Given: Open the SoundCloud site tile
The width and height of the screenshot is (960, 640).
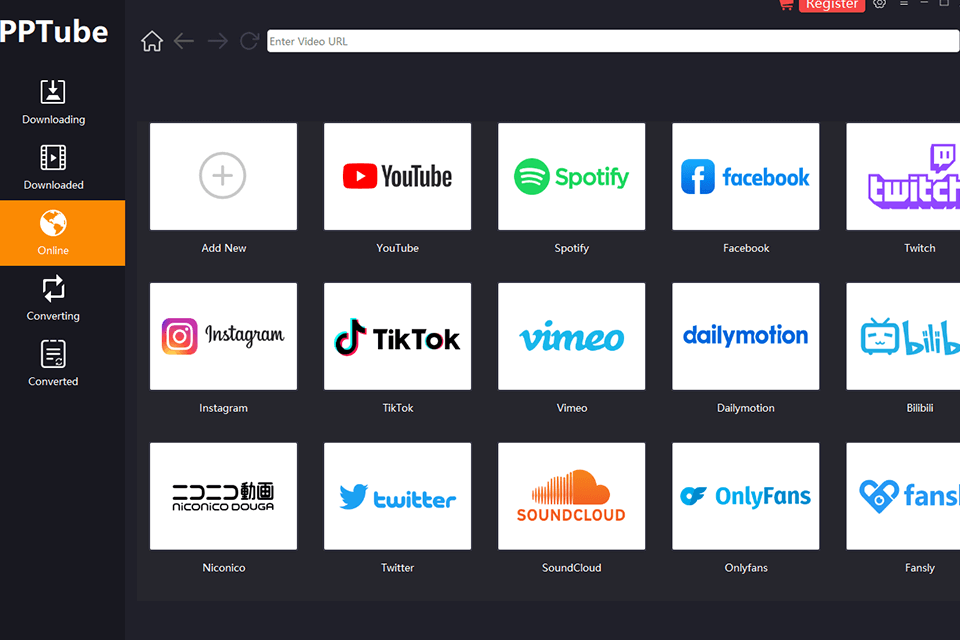Looking at the screenshot, I should (571, 496).
